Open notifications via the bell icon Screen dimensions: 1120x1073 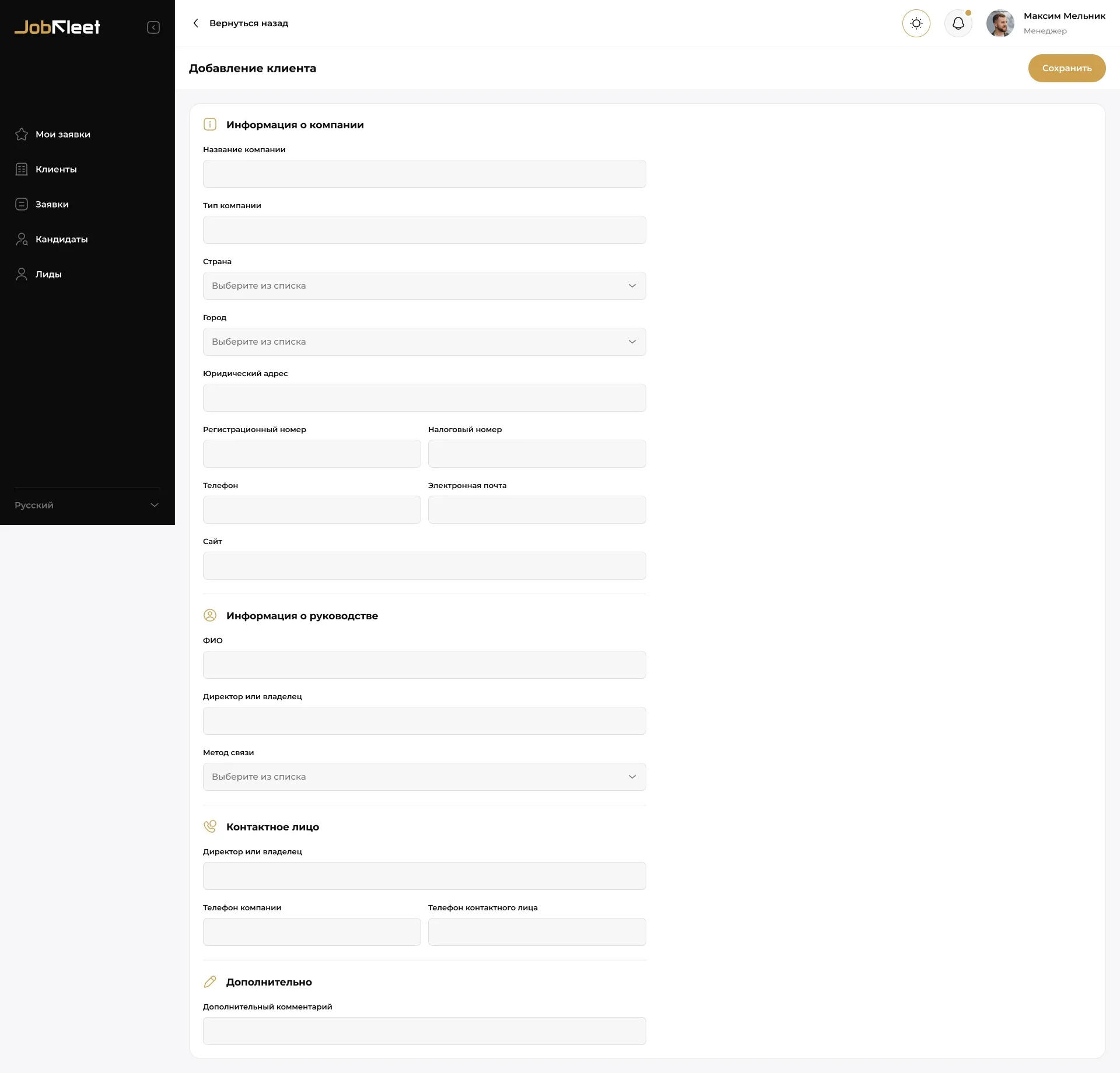point(957,23)
